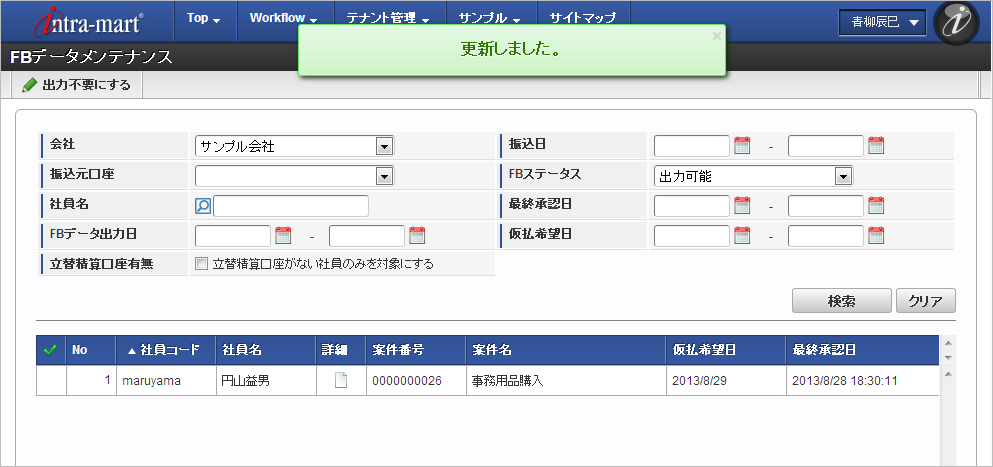Open calendar for FBデータ出力日 start date
Image resolution: width=993 pixels, height=467 pixels.
pyautogui.click(x=283, y=236)
